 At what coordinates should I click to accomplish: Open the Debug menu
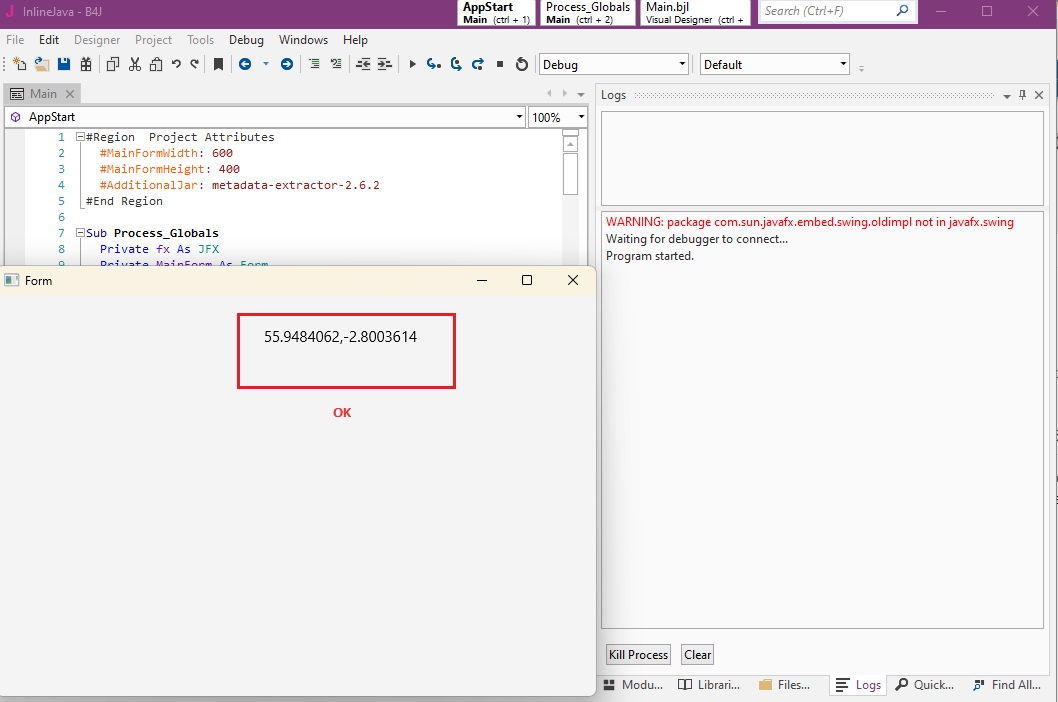(x=246, y=40)
